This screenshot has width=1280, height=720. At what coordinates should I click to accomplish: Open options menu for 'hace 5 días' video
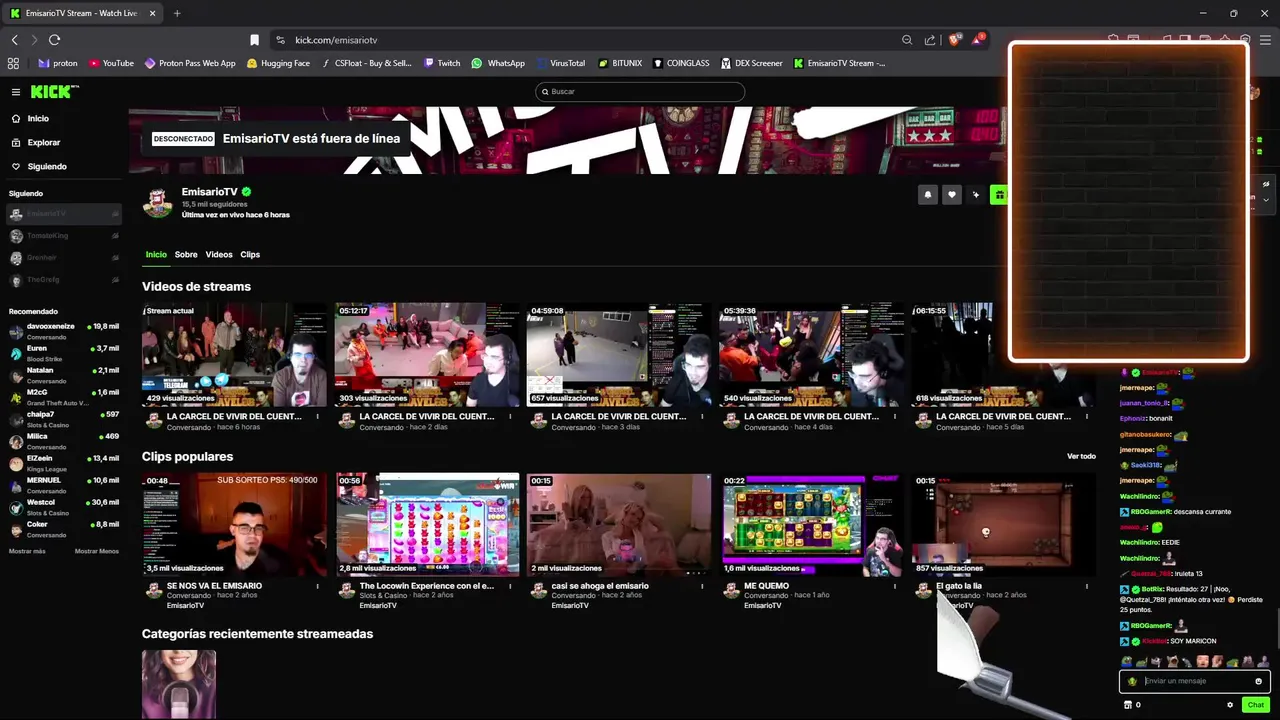pyautogui.click(x=1087, y=416)
